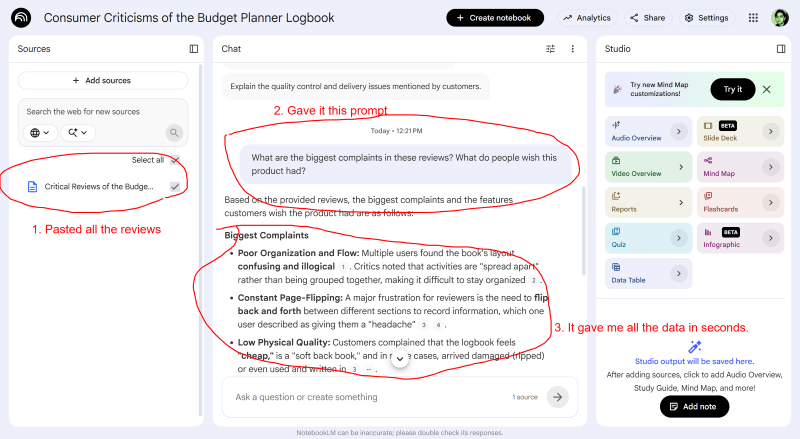Click citation number 2 after stay organized
Image resolution: width=800 pixels, height=439 pixels.
click(x=534, y=280)
